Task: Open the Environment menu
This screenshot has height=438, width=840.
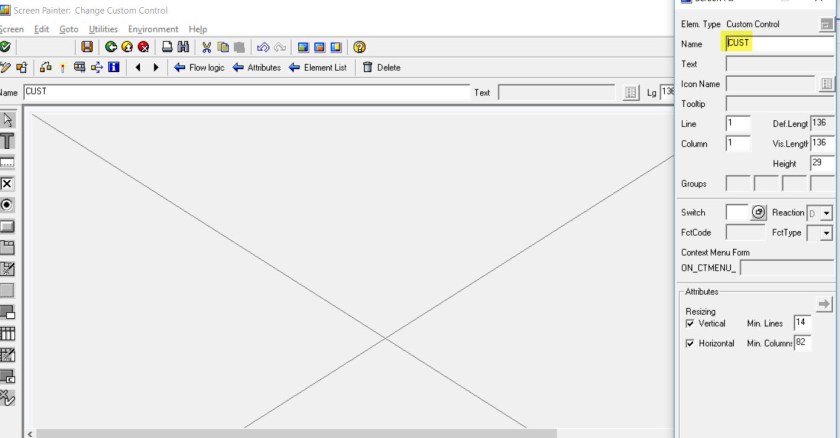Action: pyautogui.click(x=153, y=29)
